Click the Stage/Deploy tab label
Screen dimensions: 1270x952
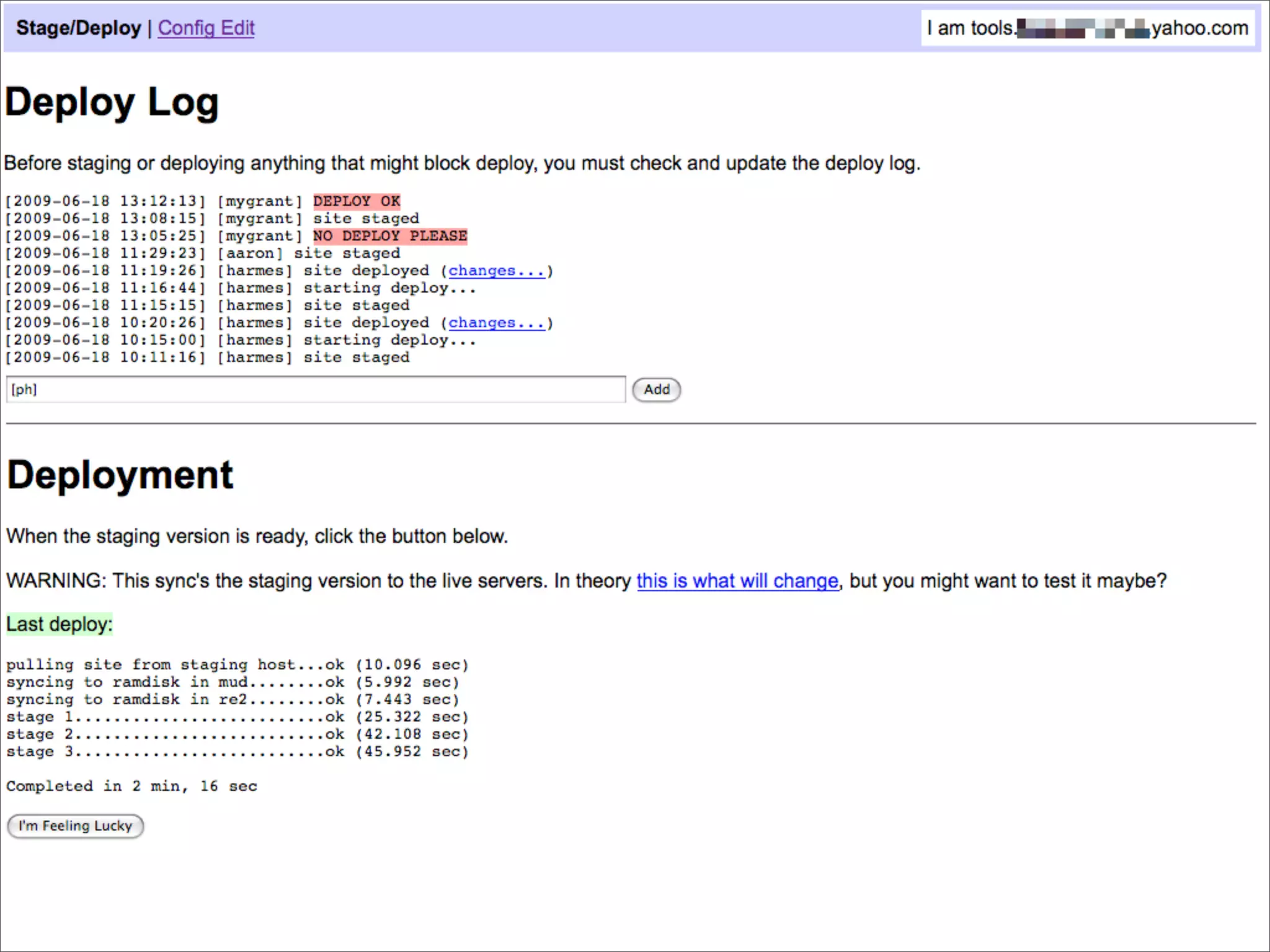tap(78, 28)
